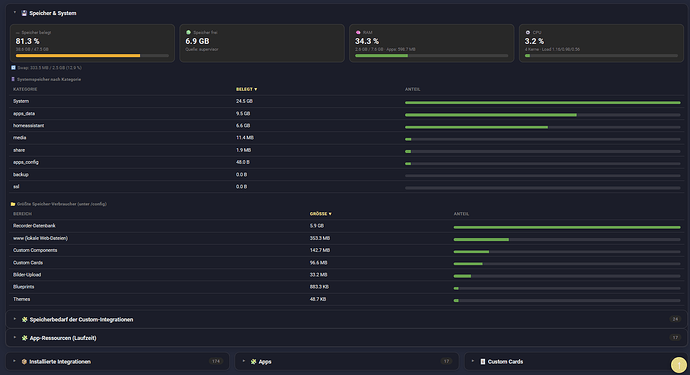Image resolution: width=690 pixels, height=375 pixels.
Task: Select the share category row
Action: [x=347, y=150]
